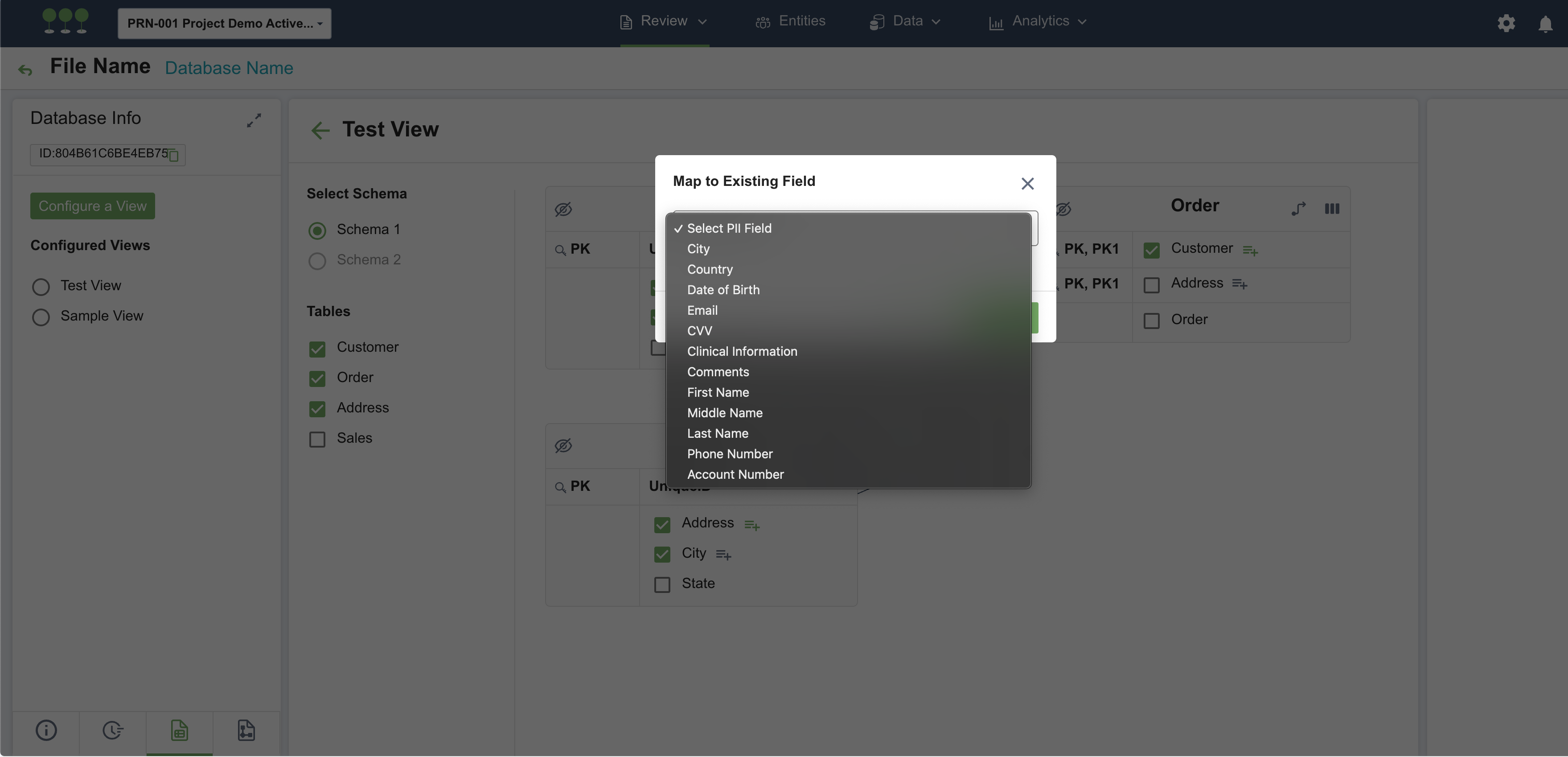Image resolution: width=1568 pixels, height=757 pixels.
Task: Open the PRN-001 Project Demo dropdown
Action: tap(224, 23)
